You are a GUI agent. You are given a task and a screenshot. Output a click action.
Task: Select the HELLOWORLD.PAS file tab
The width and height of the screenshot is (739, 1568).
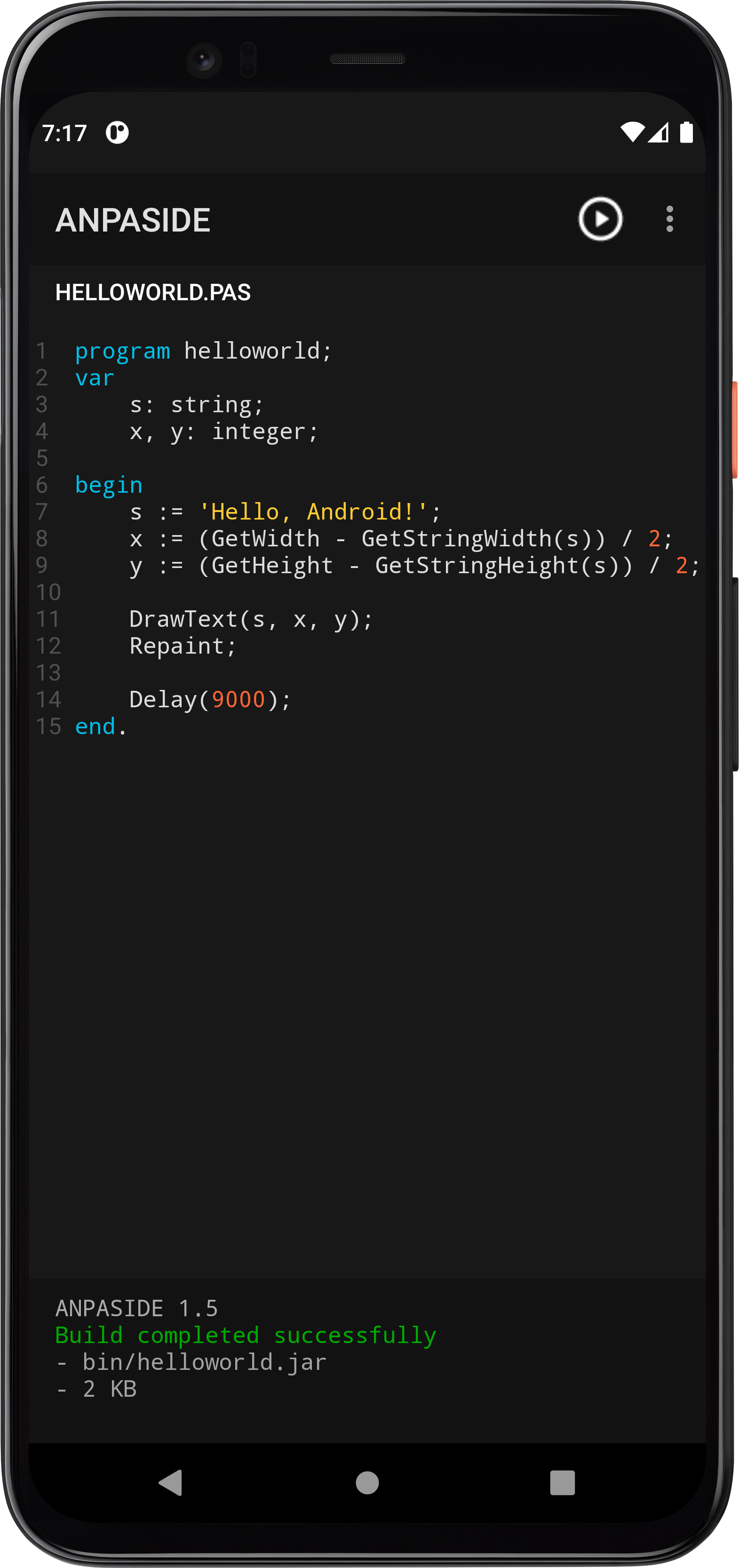[153, 293]
